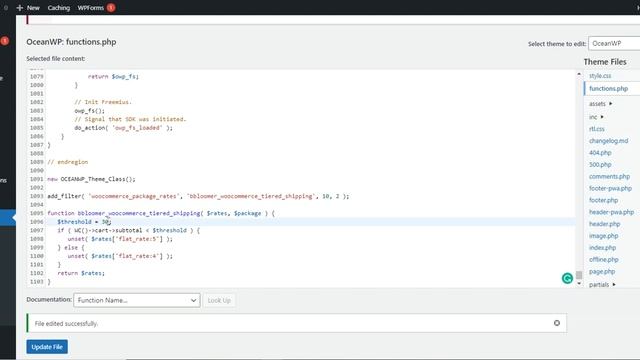Click the green Grammarly icon in editor
The height and width of the screenshot is (360, 640).
tap(567, 278)
